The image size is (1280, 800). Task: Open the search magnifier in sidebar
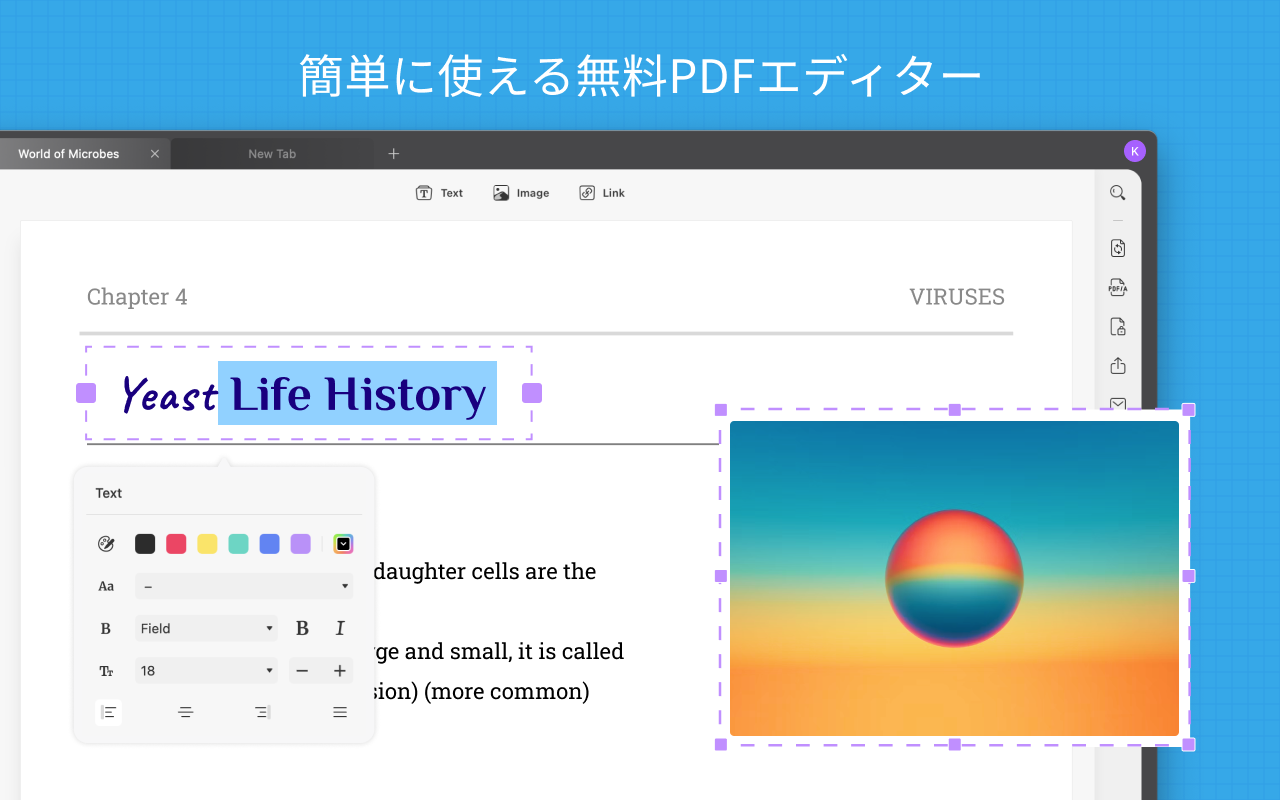(1118, 193)
